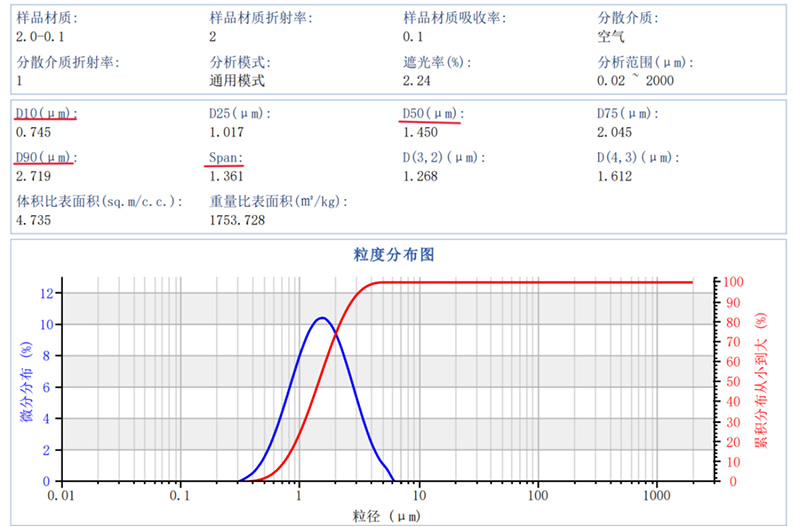Click the sample material value 2.0-0.1
This screenshot has height=527, width=800.
tap(41, 37)
